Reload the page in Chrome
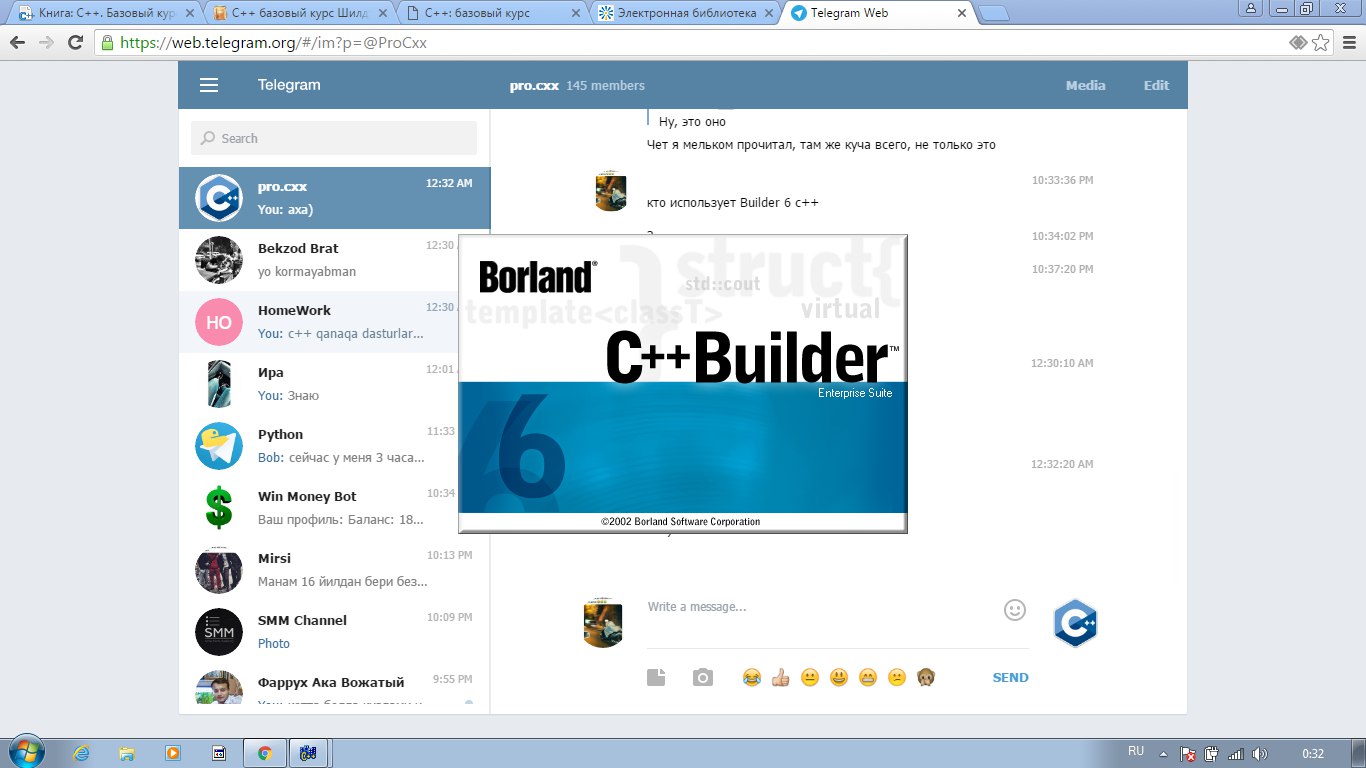This screenshot has width=1366, height=768. 75,43
